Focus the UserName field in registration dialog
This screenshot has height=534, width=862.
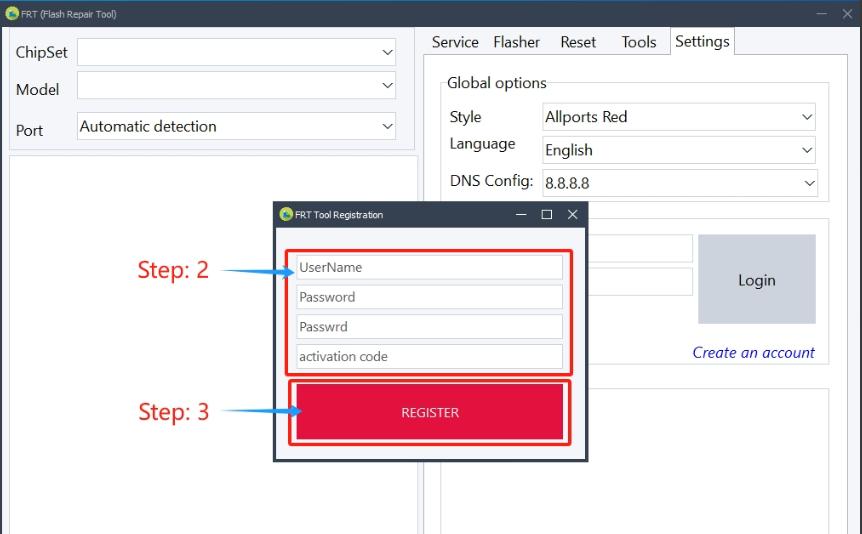pyautogui.click(x=429, y=267)
